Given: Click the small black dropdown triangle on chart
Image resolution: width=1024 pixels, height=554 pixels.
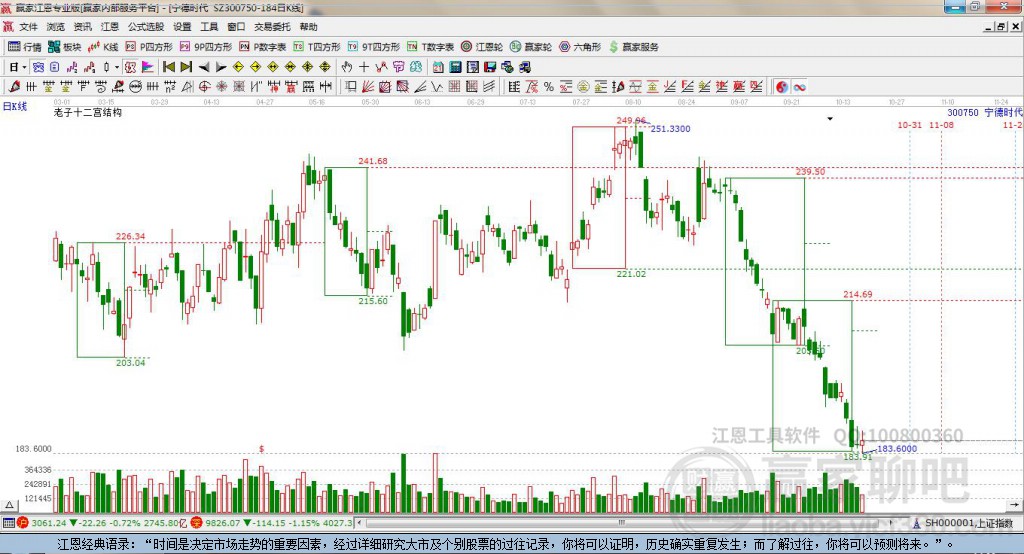Looking at the screenshot, I should [830, 119].
